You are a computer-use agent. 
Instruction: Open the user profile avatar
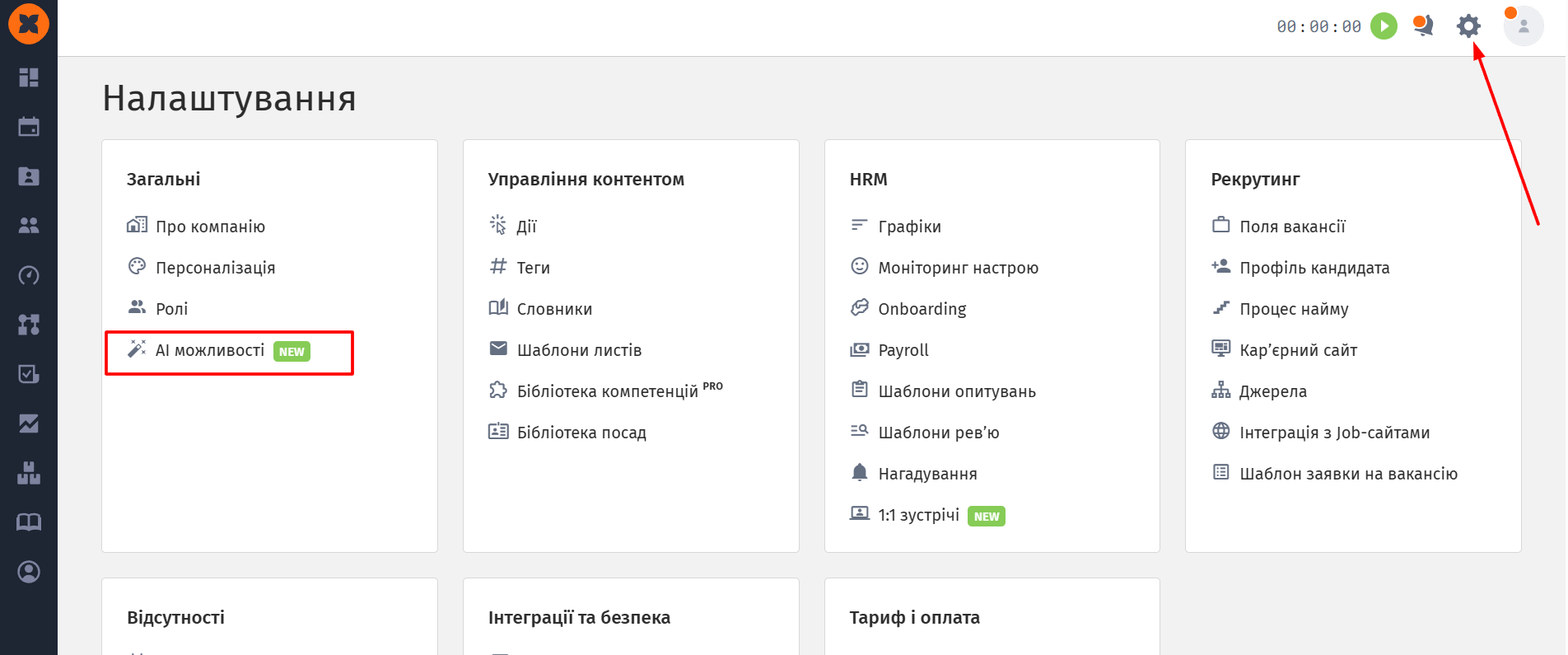[1524, 26]
